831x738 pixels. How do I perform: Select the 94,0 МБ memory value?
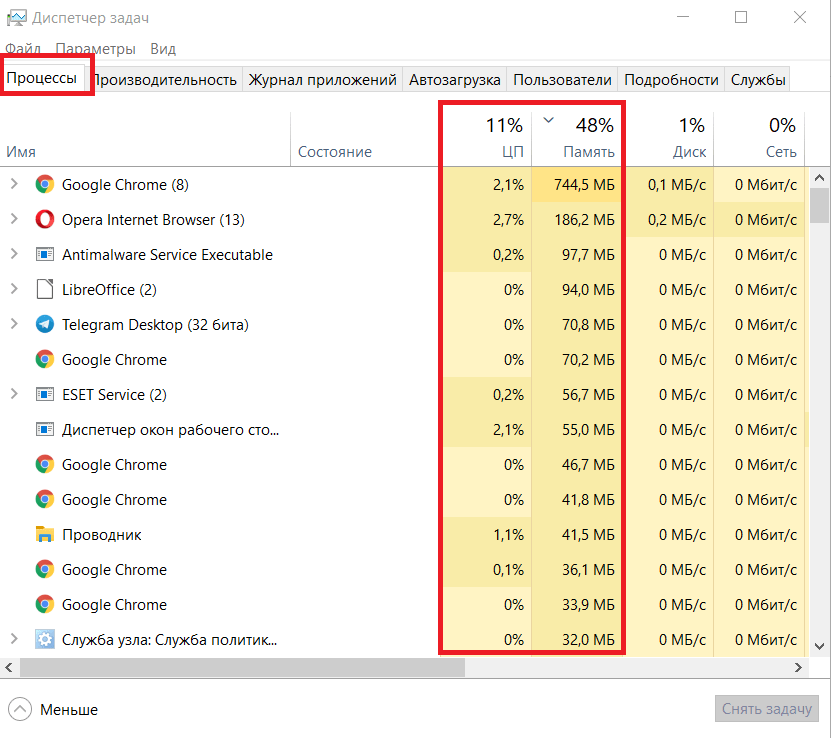[588, 289]
